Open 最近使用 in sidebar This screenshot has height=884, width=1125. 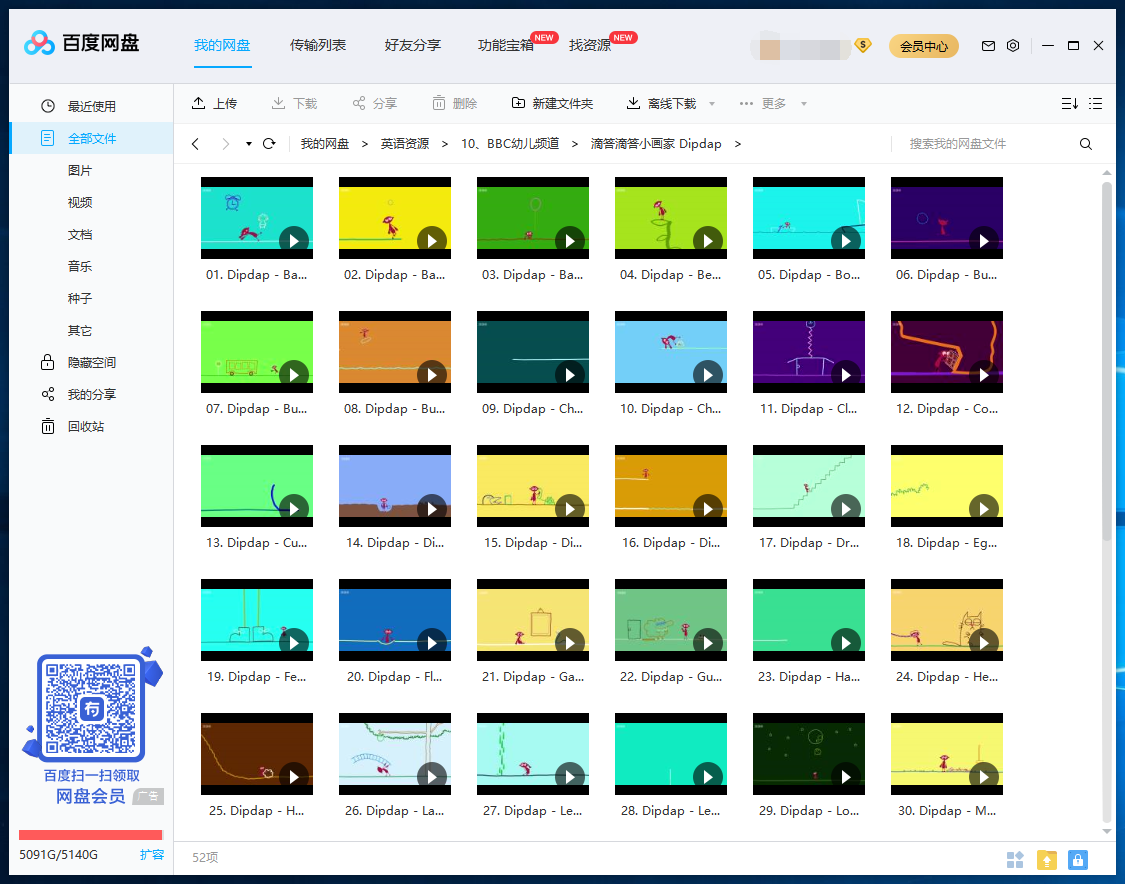(x=91, y=106)
